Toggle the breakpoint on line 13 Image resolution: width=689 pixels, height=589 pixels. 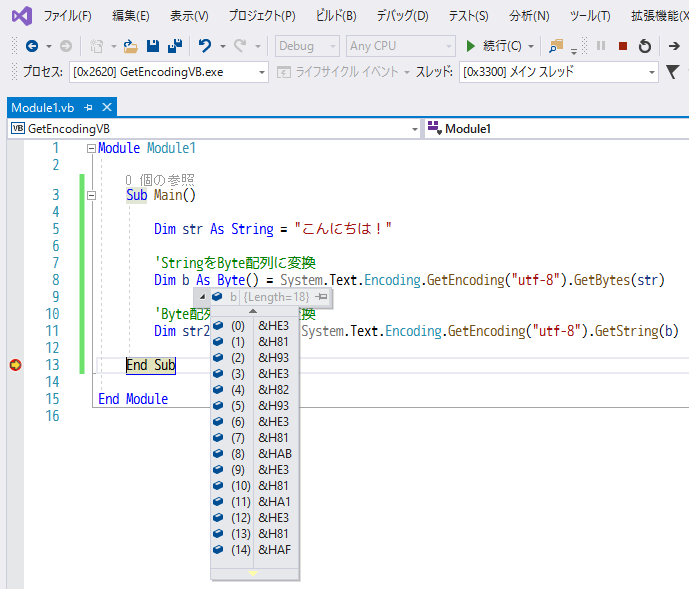pos(15,365)
